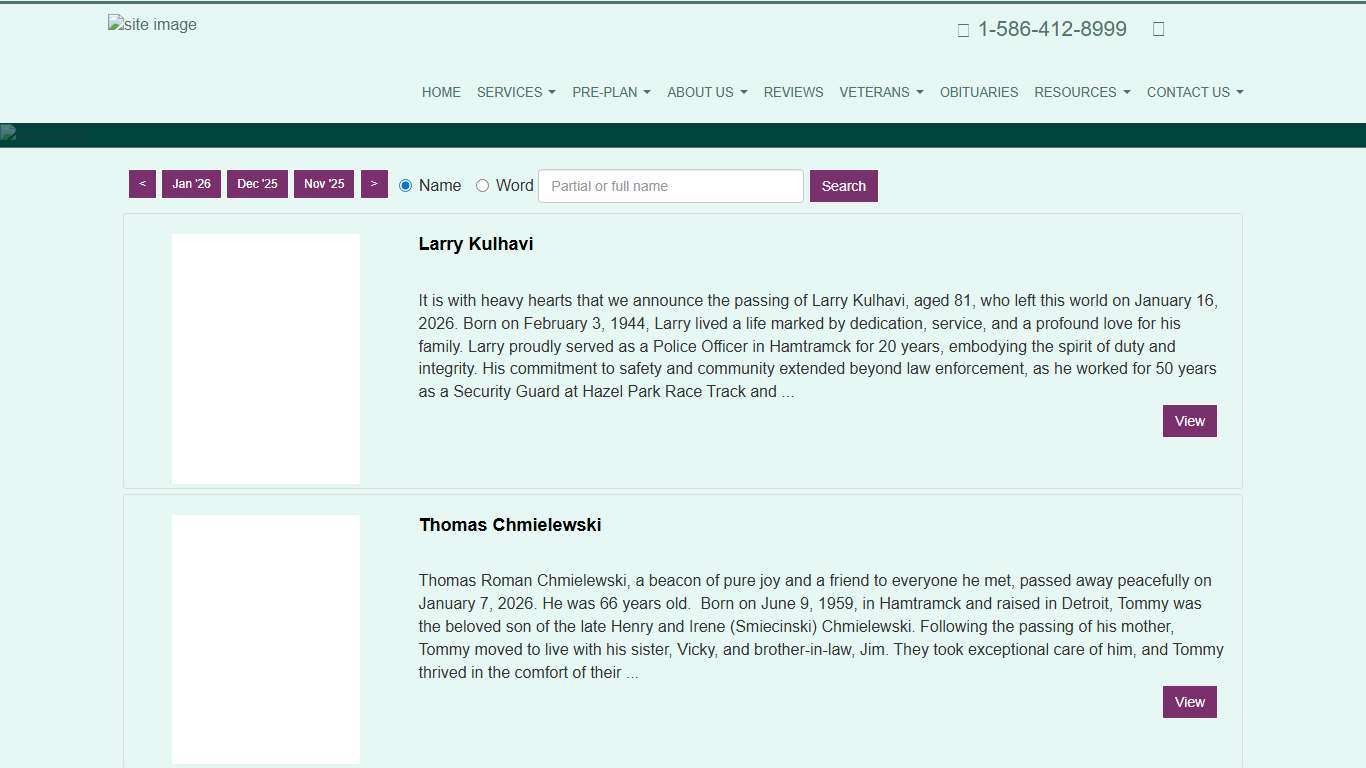Viewport: 1366px width, 768px height.
Task: Select the Word radio button
Action: point(482,185)
